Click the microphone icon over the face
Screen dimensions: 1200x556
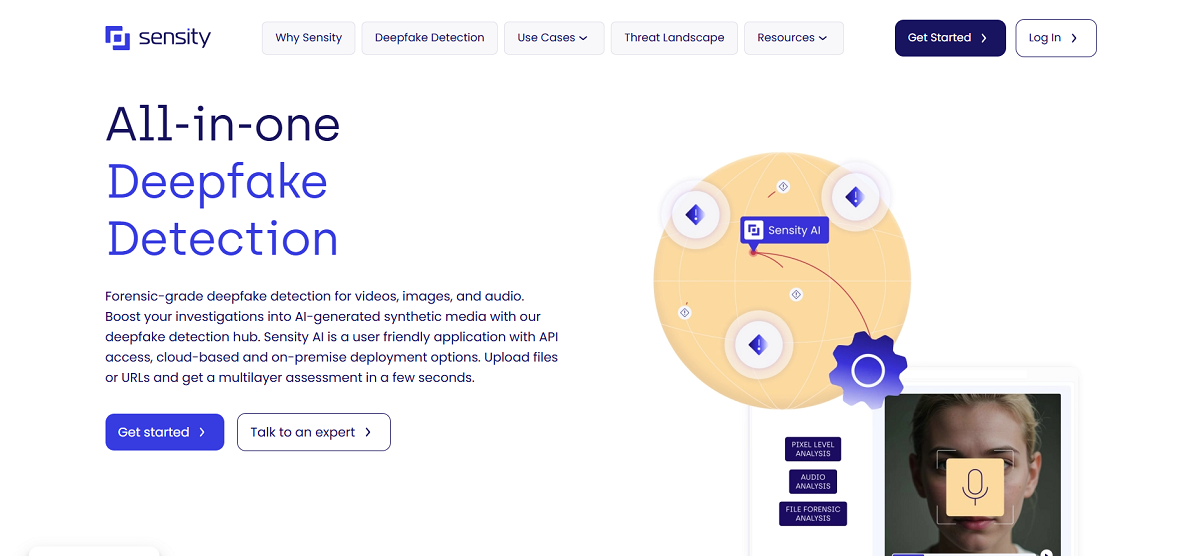coord(974,487)
